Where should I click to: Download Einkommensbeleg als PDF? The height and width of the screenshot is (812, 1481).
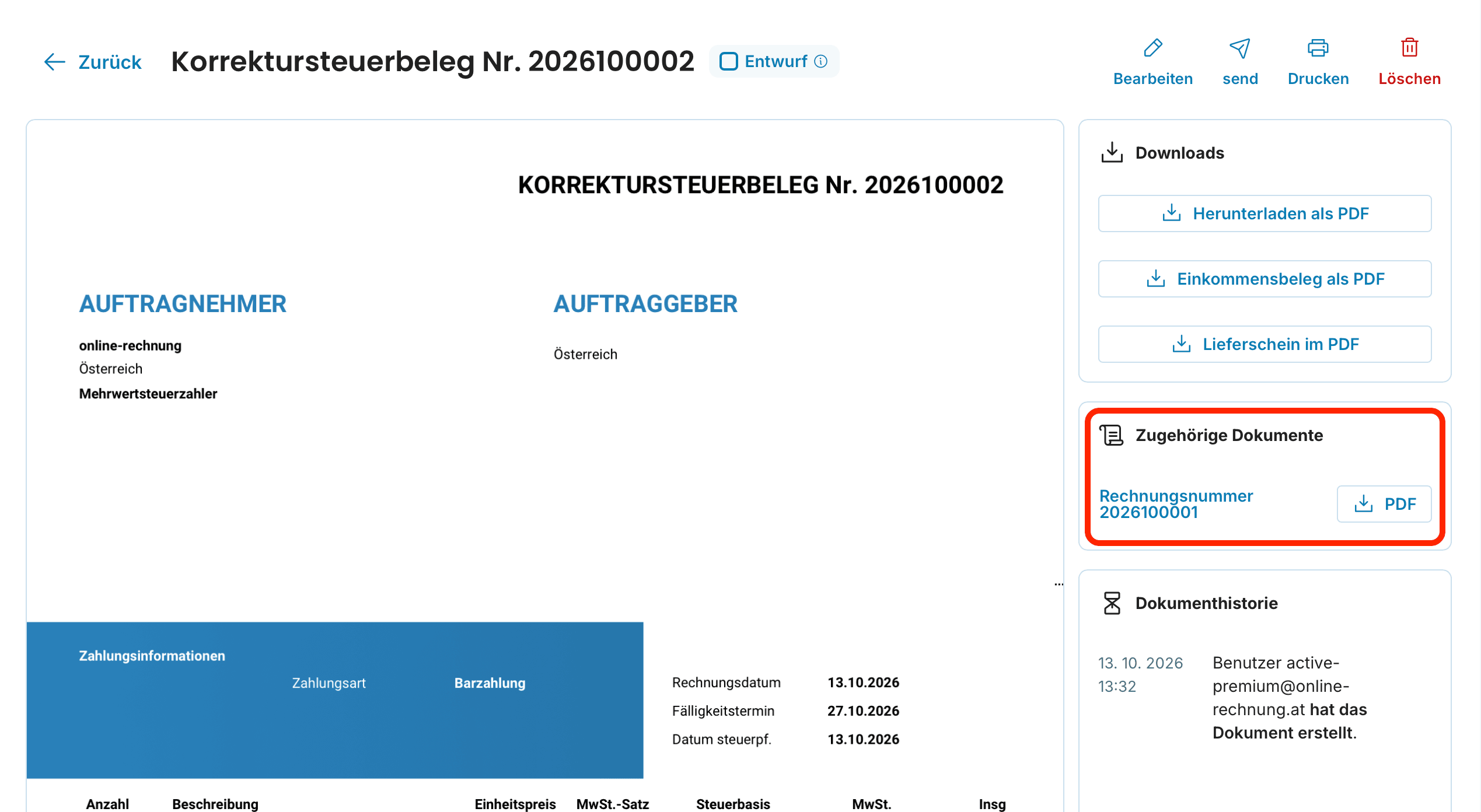(1265, 279)
